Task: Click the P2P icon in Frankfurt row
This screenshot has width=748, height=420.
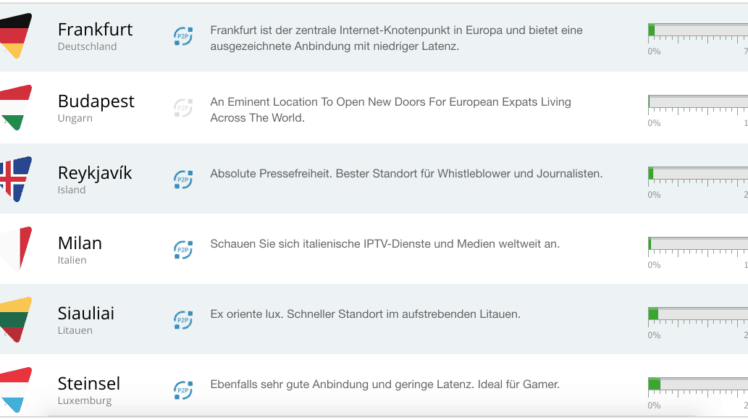Action: point(183,36)
